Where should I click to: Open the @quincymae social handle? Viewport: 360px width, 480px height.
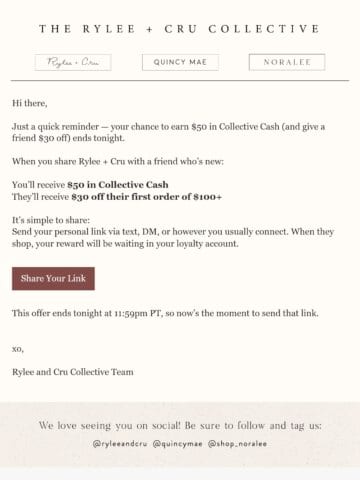coord(177,444)
